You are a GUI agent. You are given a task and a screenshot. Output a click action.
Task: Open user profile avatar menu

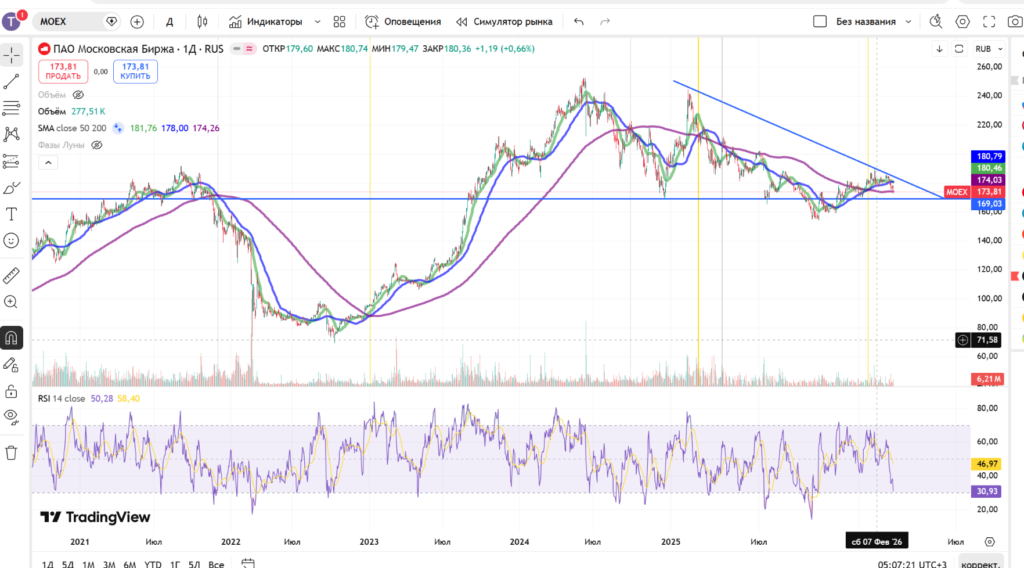tap(12, 21)
